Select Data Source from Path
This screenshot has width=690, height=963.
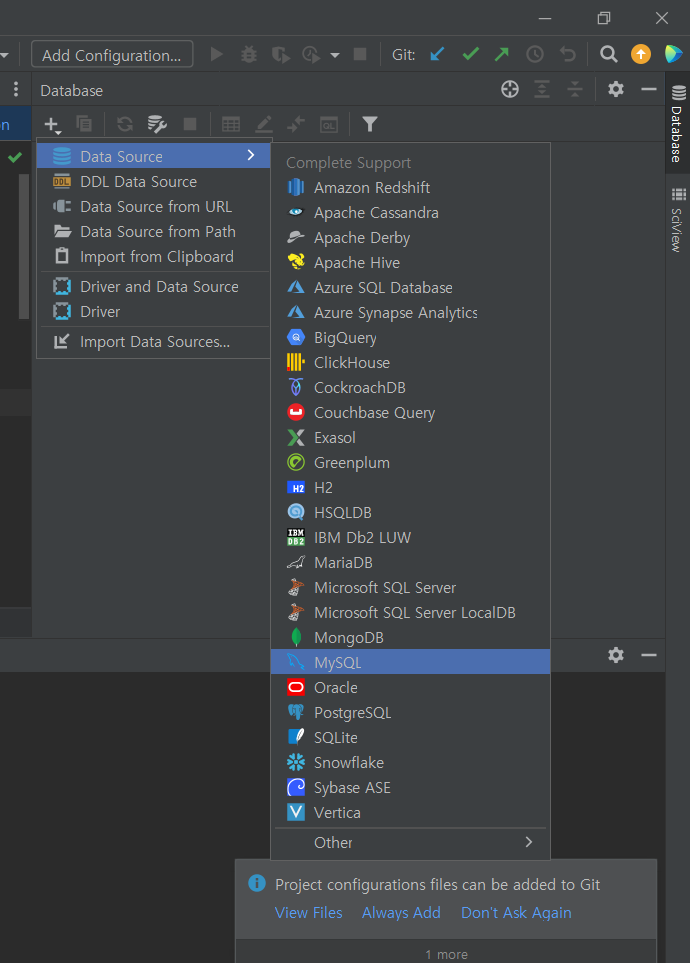pos(154,232)
